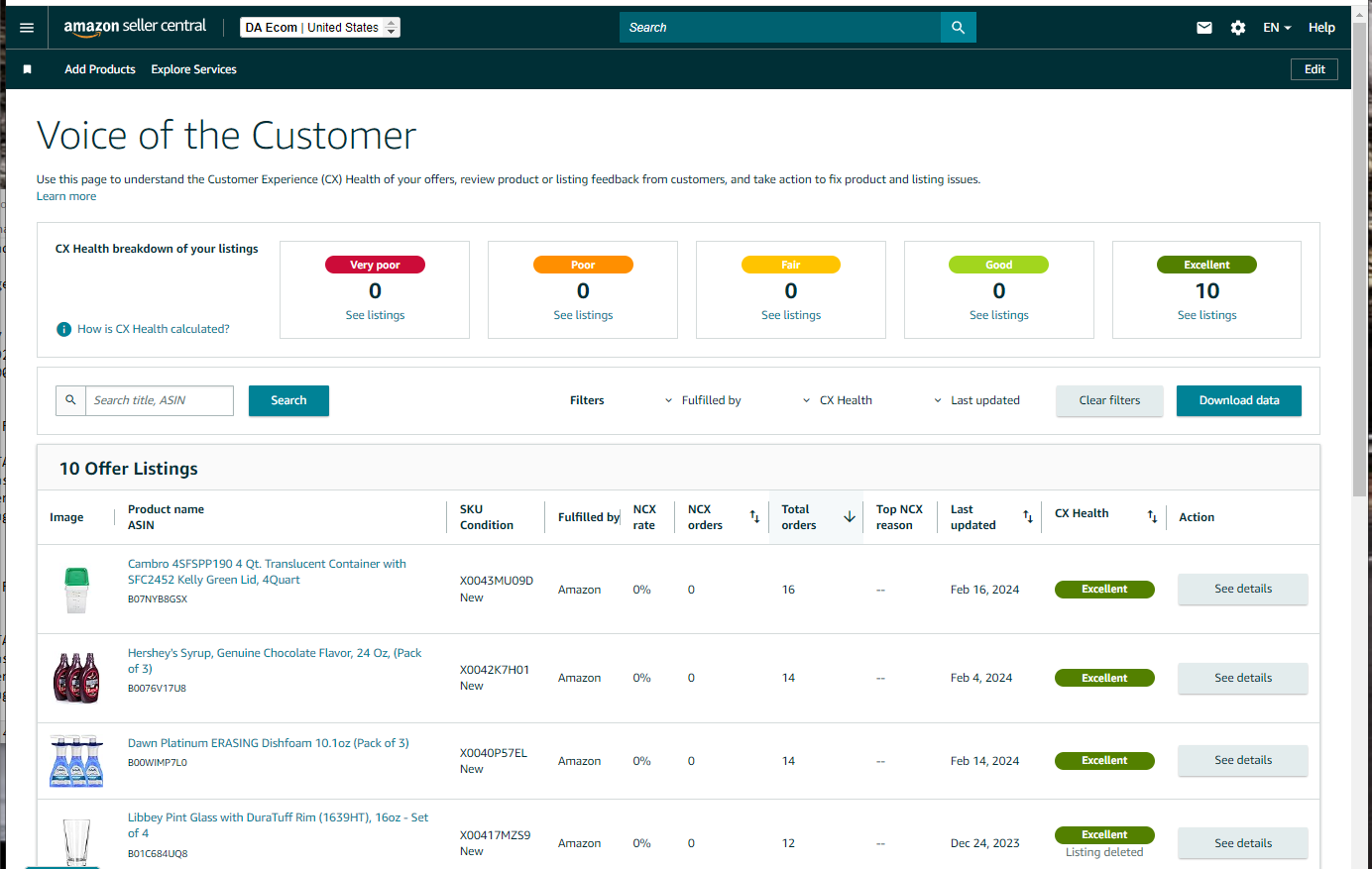Click SKU X0043MU09D cell
1372x869 pixels.
[497, 581]
